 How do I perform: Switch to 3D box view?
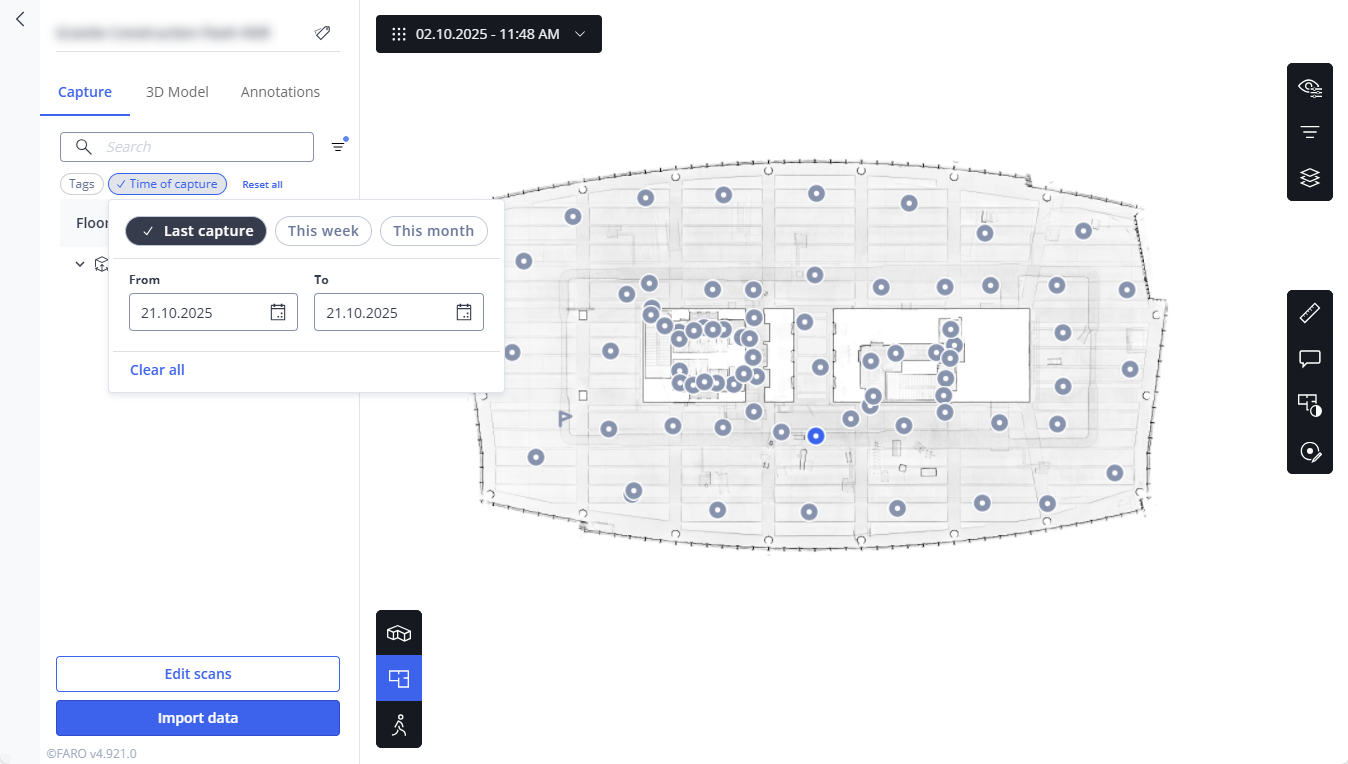click(399, 633)
